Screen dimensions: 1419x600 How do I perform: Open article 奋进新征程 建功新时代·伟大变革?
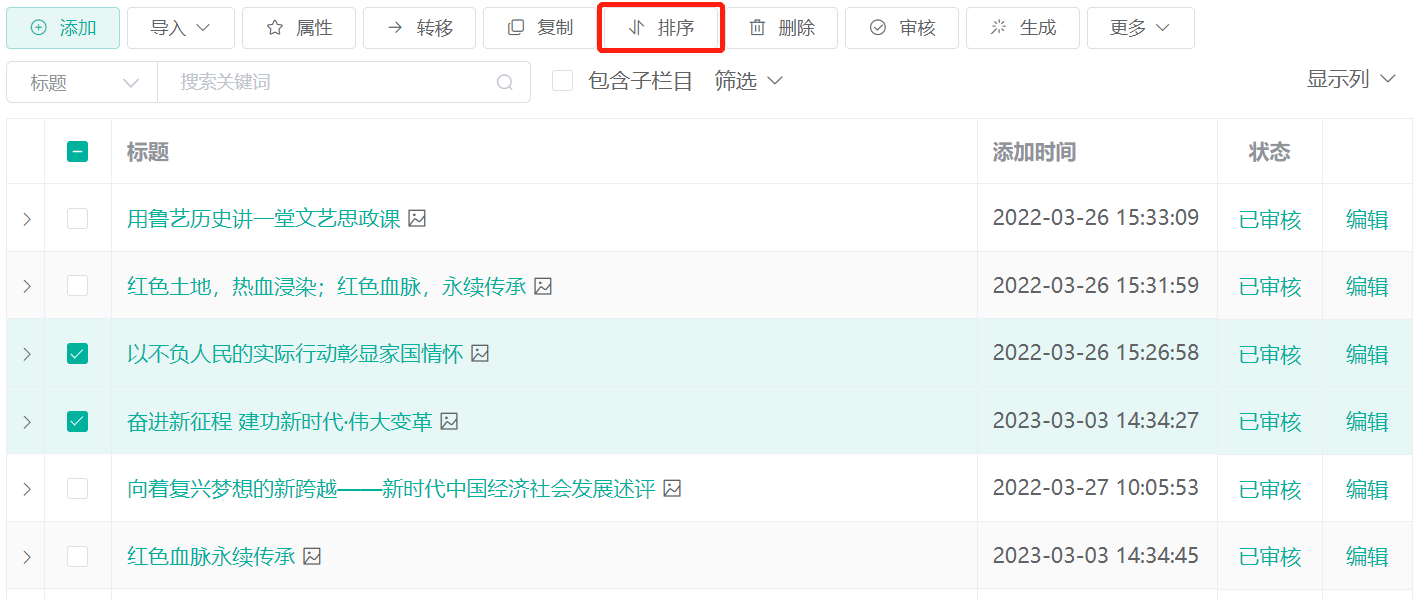(279, 422)
